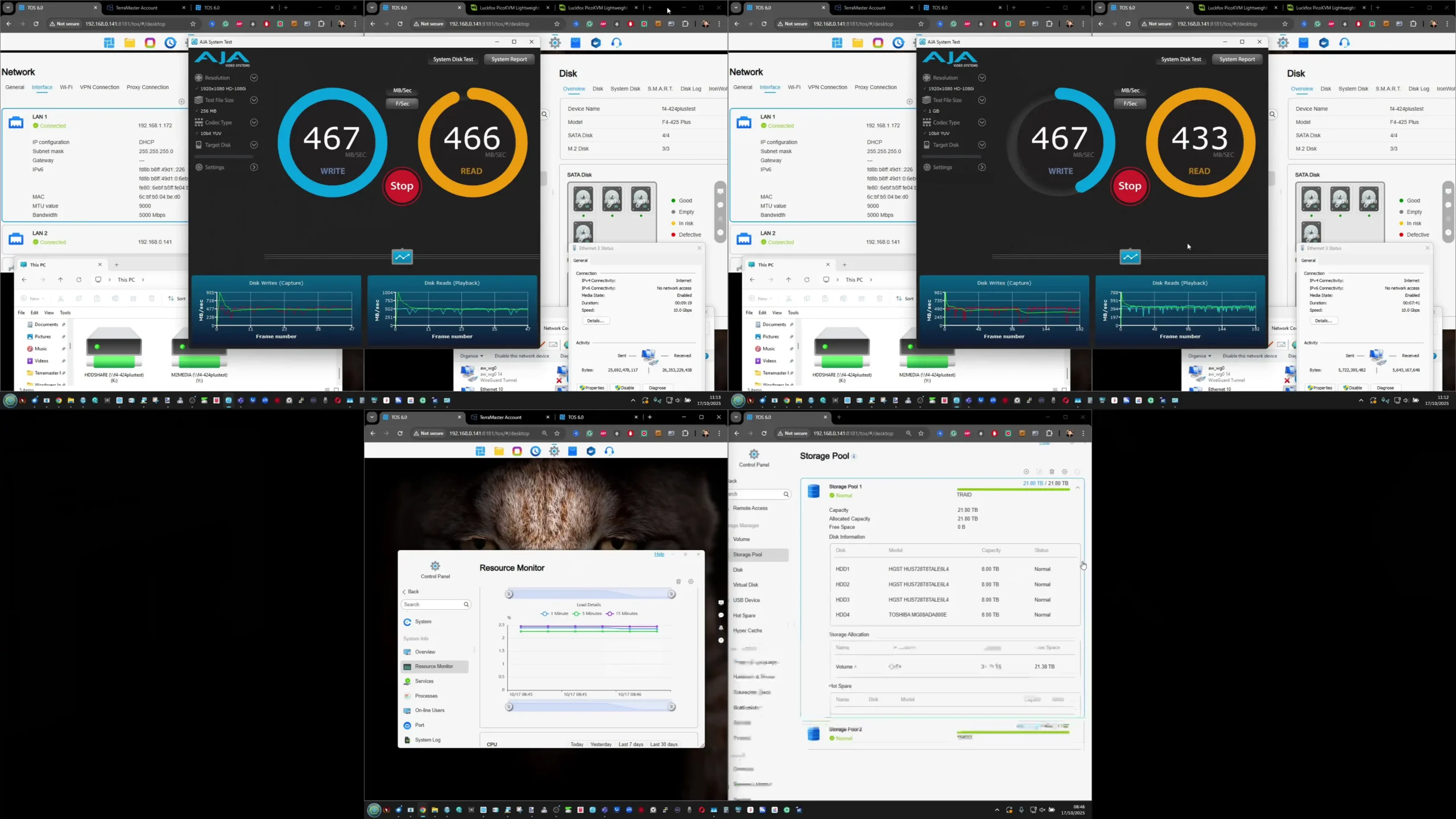The height and width of the screenshot is (819, 1456).
Task: Click the Search field above the System item
Action: (432, 605)
